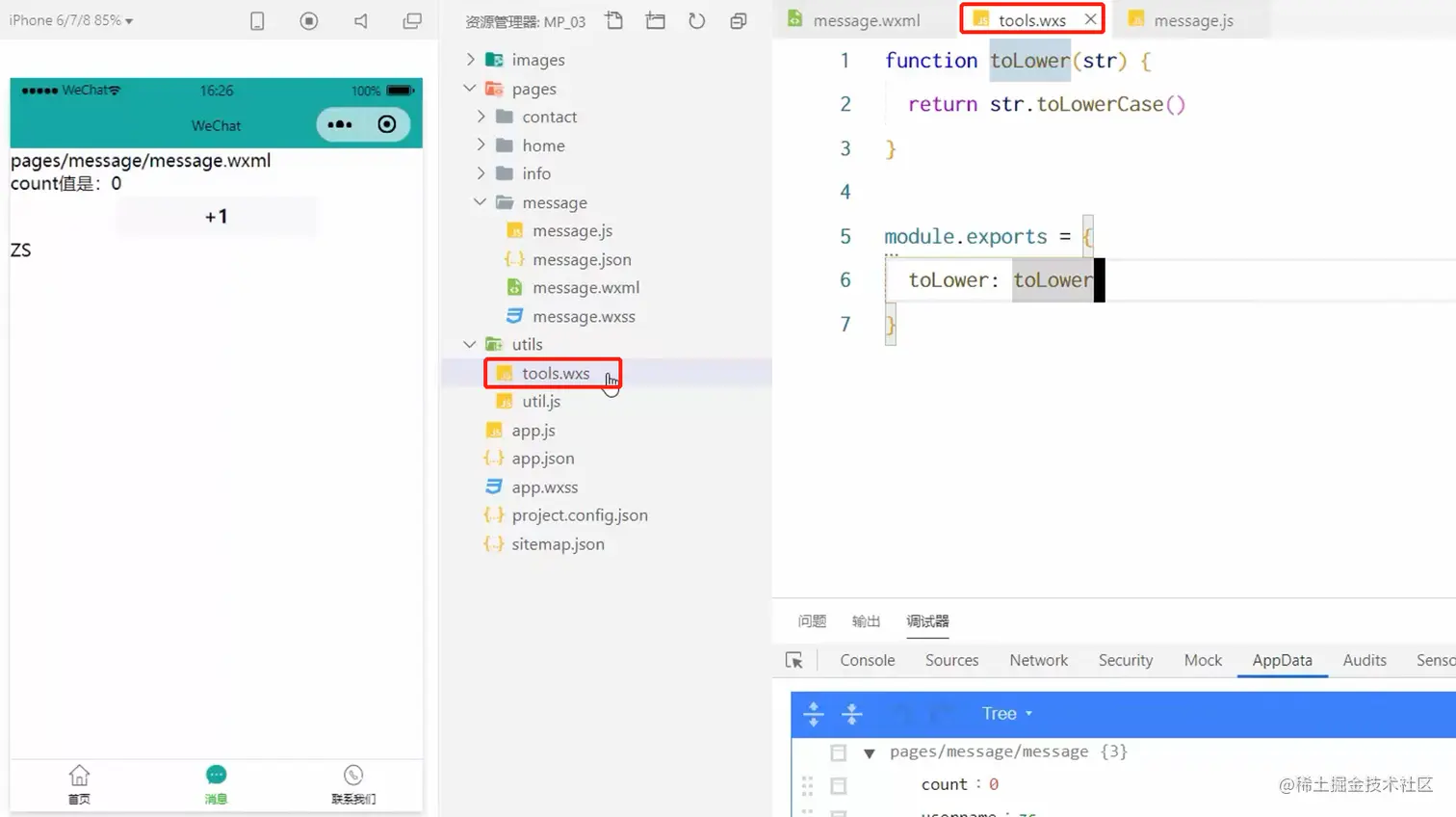Collapse pages/message/message node in AppData
This screenshot has height=817, width=1456.
click(870, 752)
